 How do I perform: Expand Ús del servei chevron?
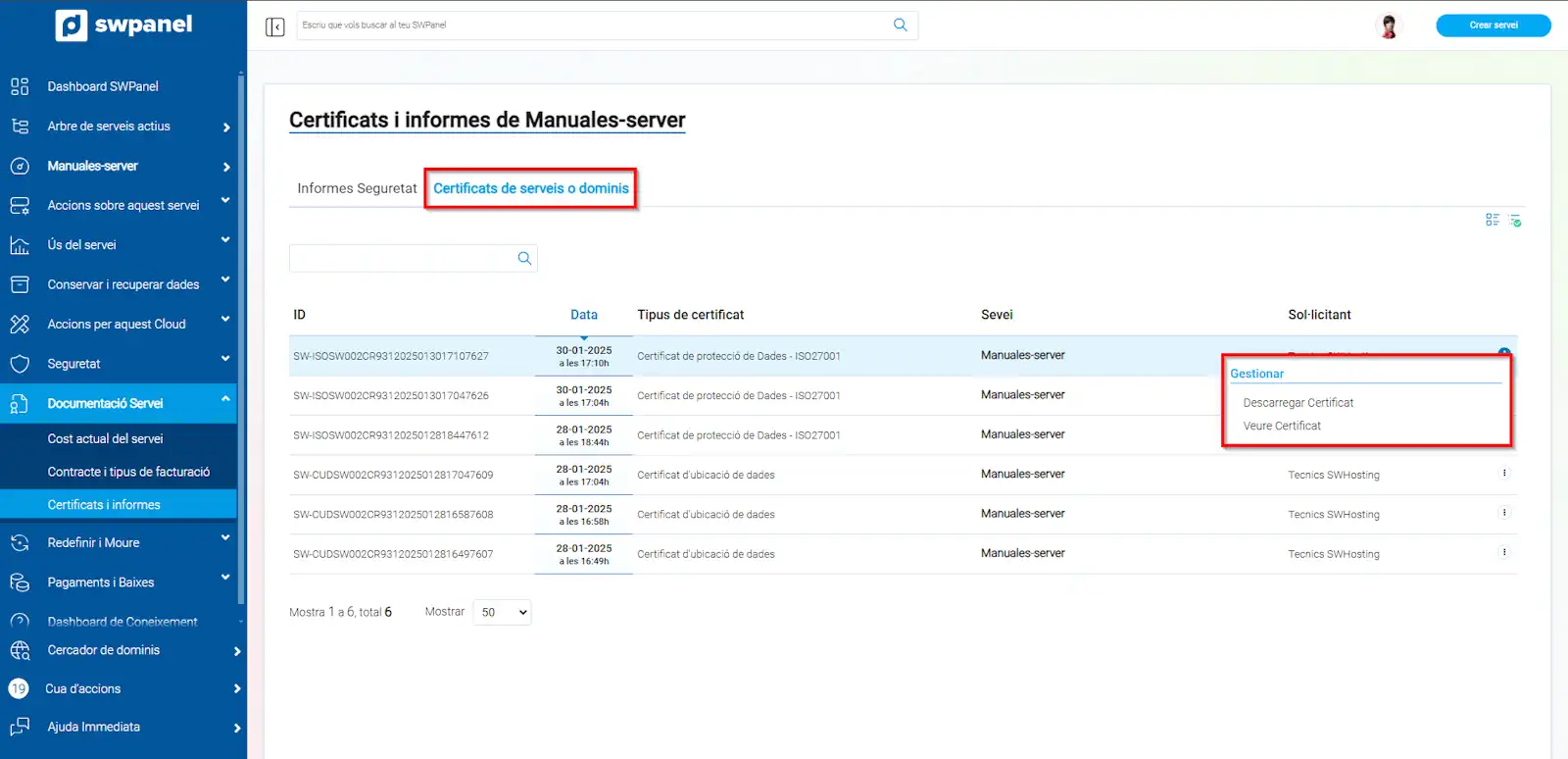tap(225, 240)
